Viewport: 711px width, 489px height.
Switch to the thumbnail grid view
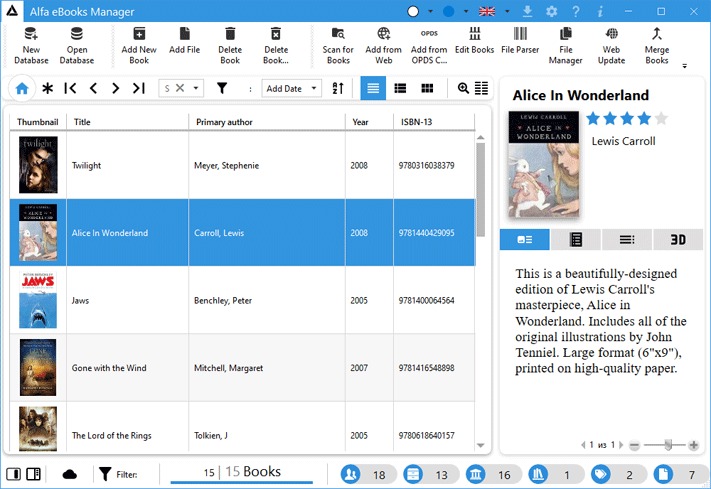coord(427,88)
